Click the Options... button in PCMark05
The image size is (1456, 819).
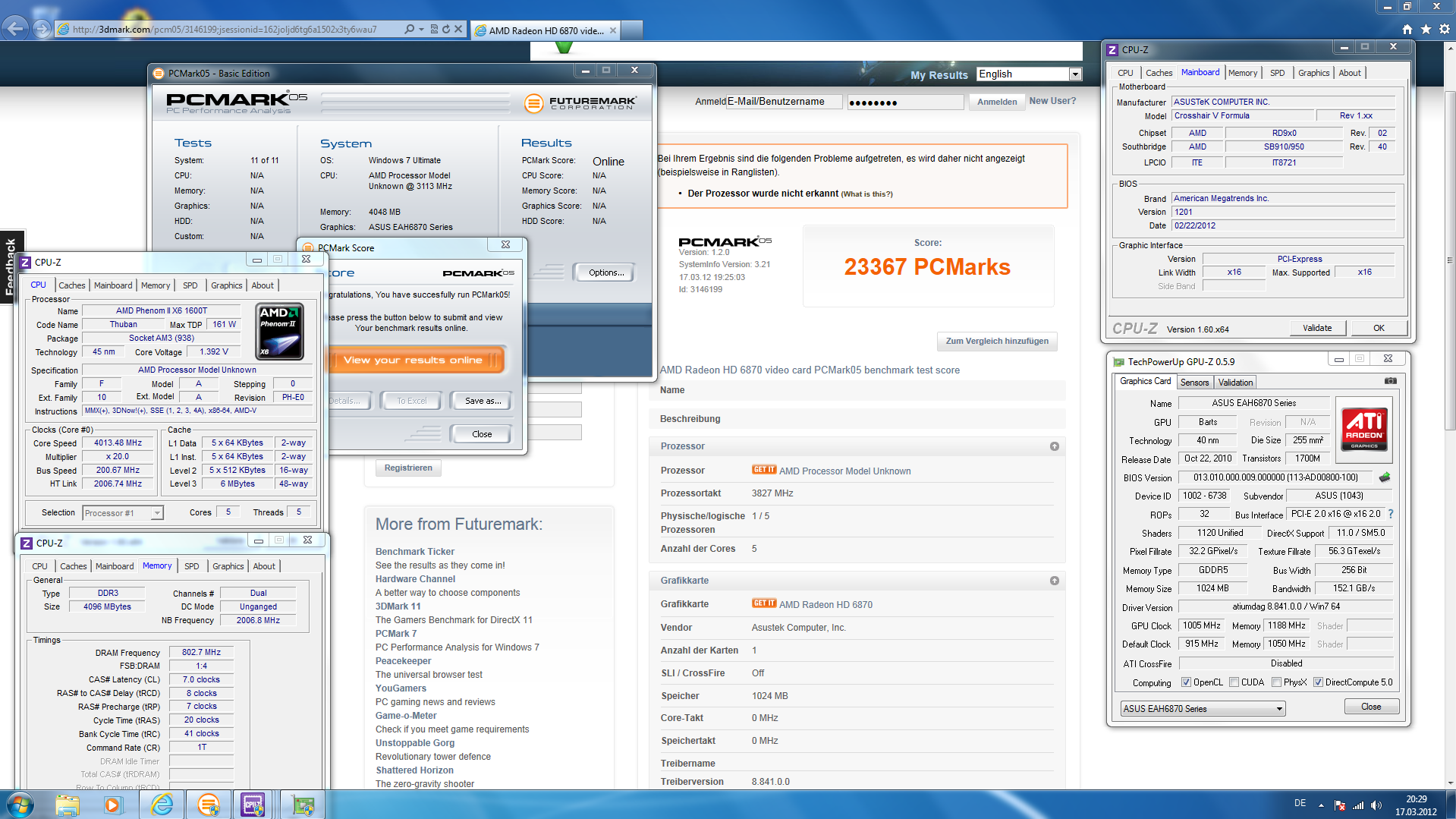[605, 272]
